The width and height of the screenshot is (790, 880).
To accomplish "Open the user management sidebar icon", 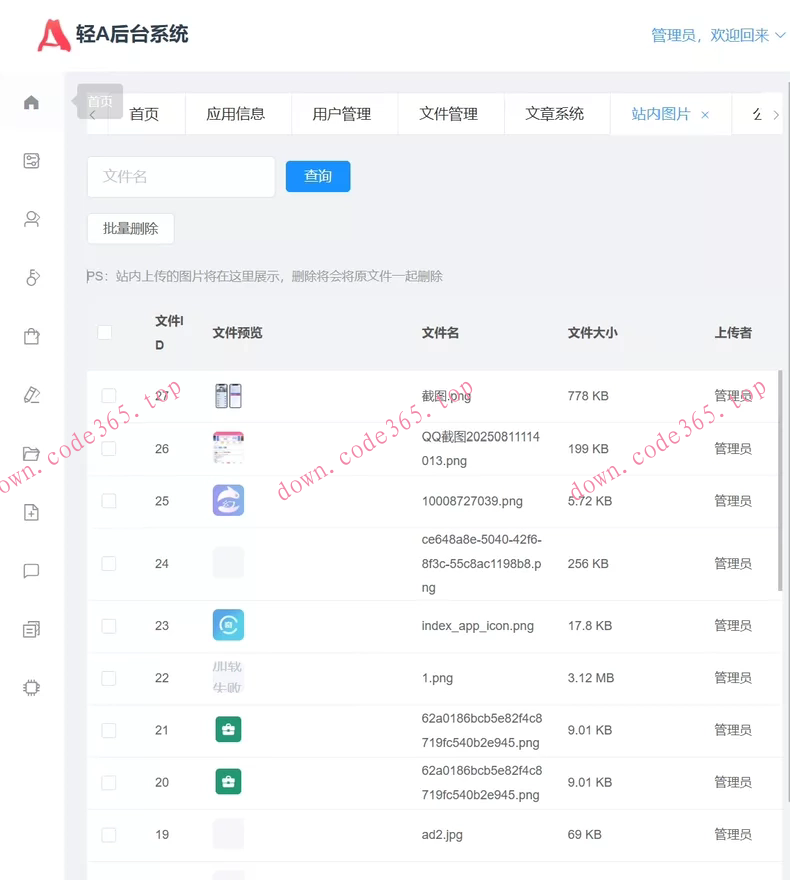I will [31, 219].
